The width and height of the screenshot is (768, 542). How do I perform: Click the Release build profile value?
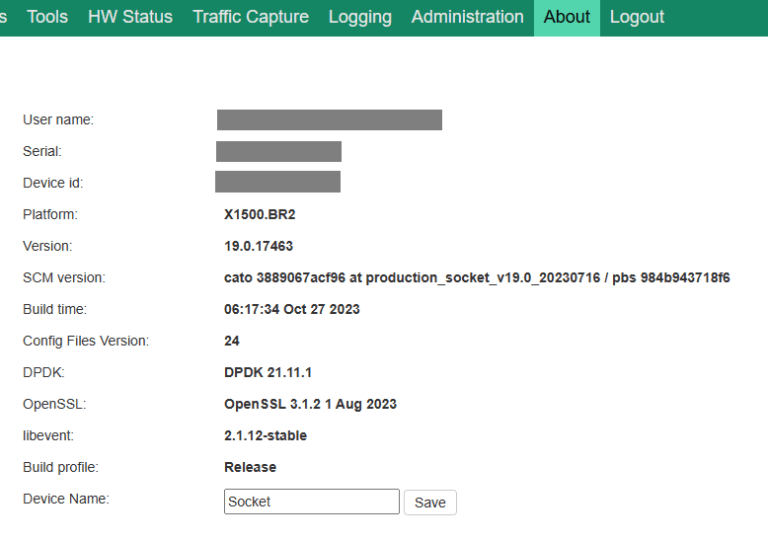(x=250, y=468)
